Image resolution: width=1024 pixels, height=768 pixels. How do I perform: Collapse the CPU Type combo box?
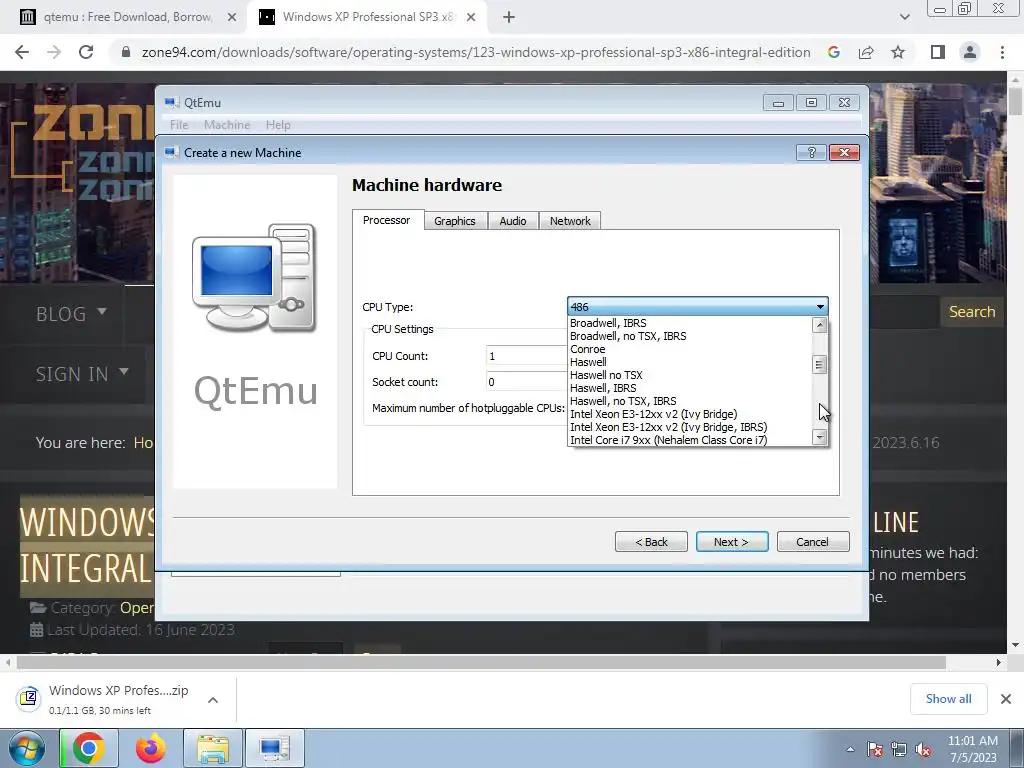(820, 306)
